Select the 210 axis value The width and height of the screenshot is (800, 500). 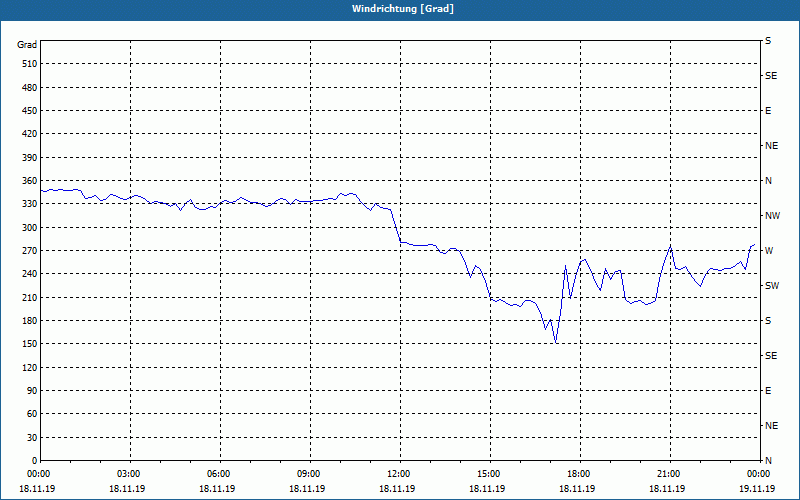pyautogui.click(x=30, y=297)
